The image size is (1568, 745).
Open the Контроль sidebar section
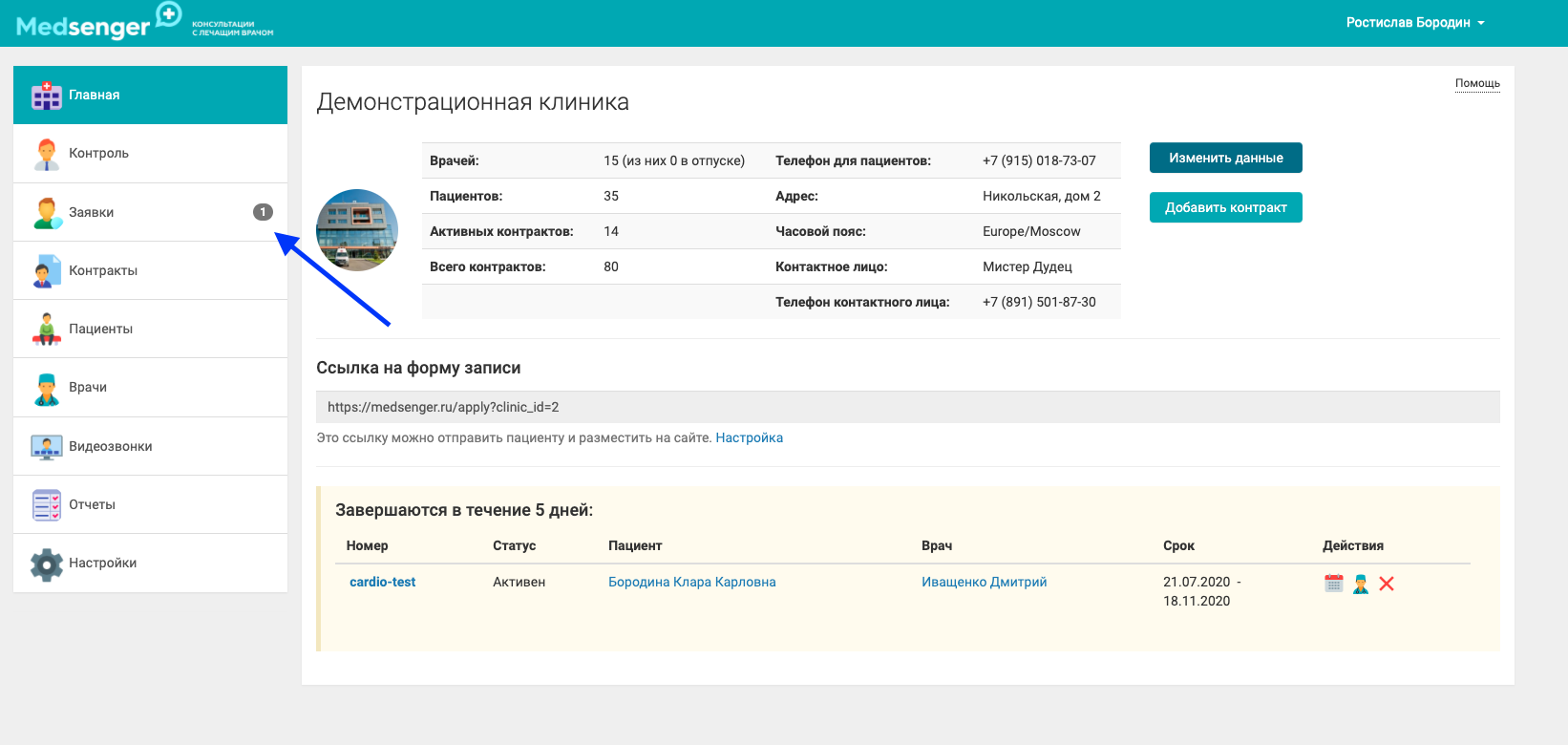(98, 154)
